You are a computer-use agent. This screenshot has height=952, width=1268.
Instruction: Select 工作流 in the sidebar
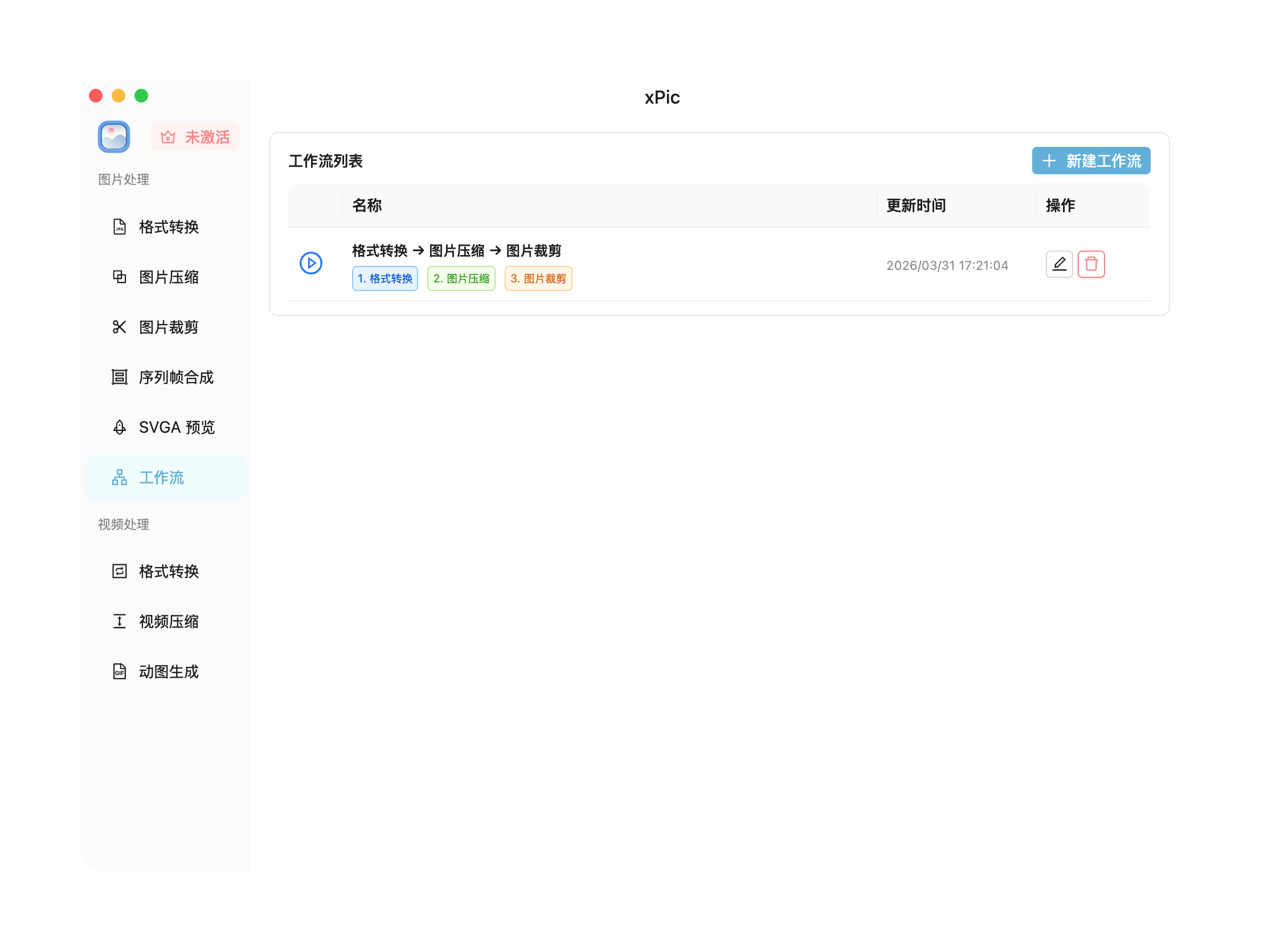[x=161, y=478]
